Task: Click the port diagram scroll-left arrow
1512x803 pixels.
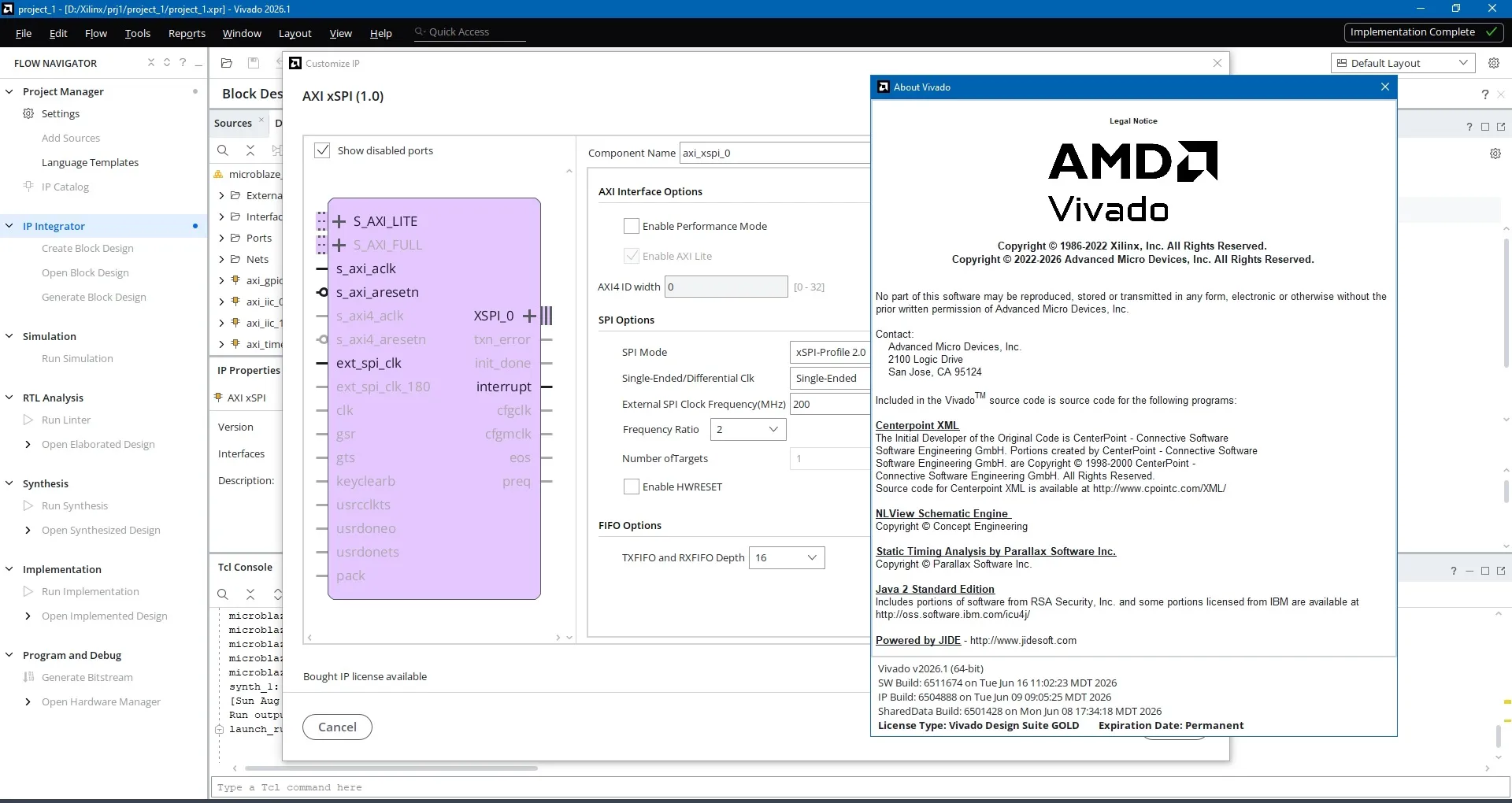Action: pos(310,638)
